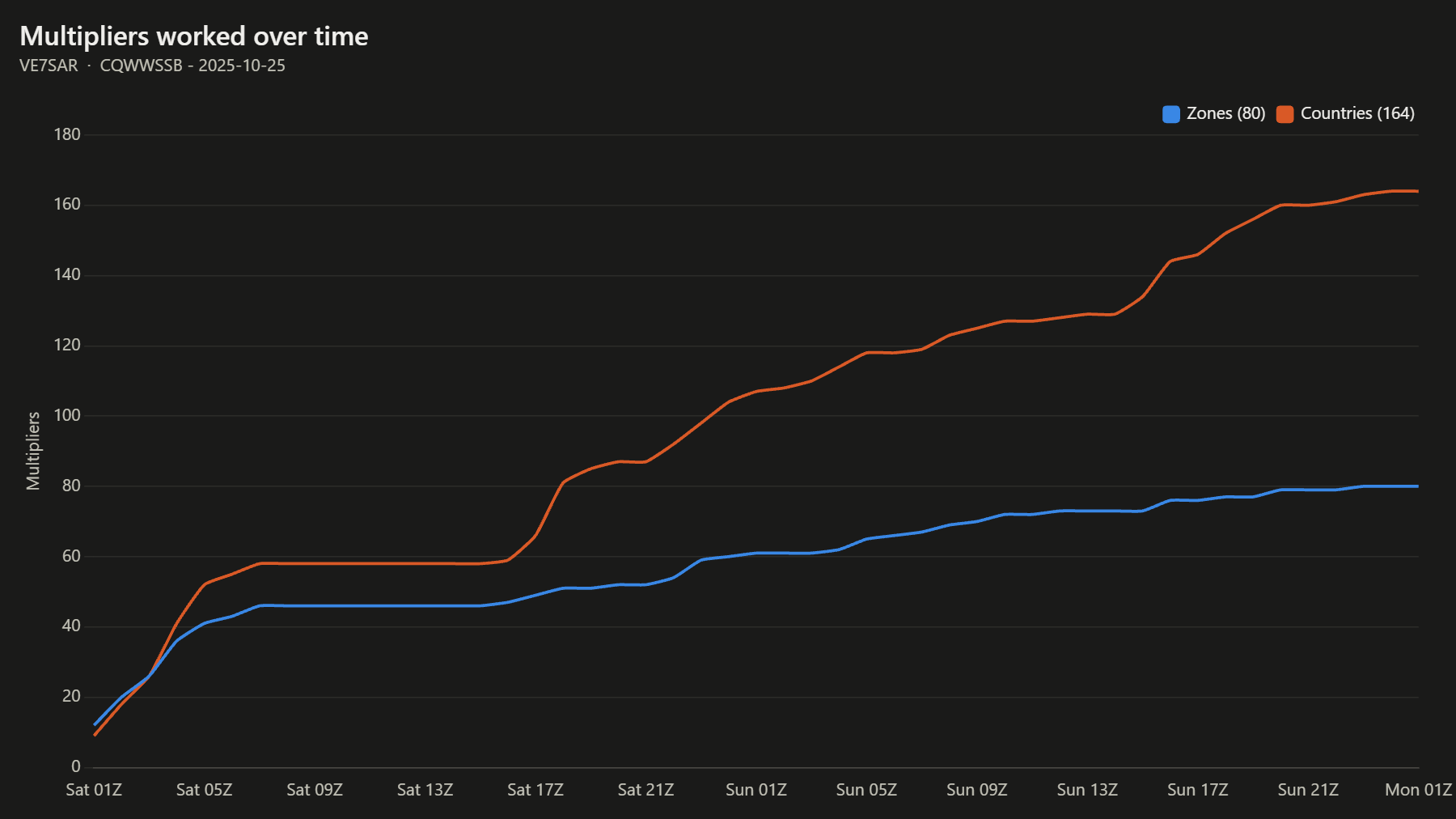1456x819 pixels.
Task: Click the 40 y-axis tick label
Action: (x=71, y=626)
